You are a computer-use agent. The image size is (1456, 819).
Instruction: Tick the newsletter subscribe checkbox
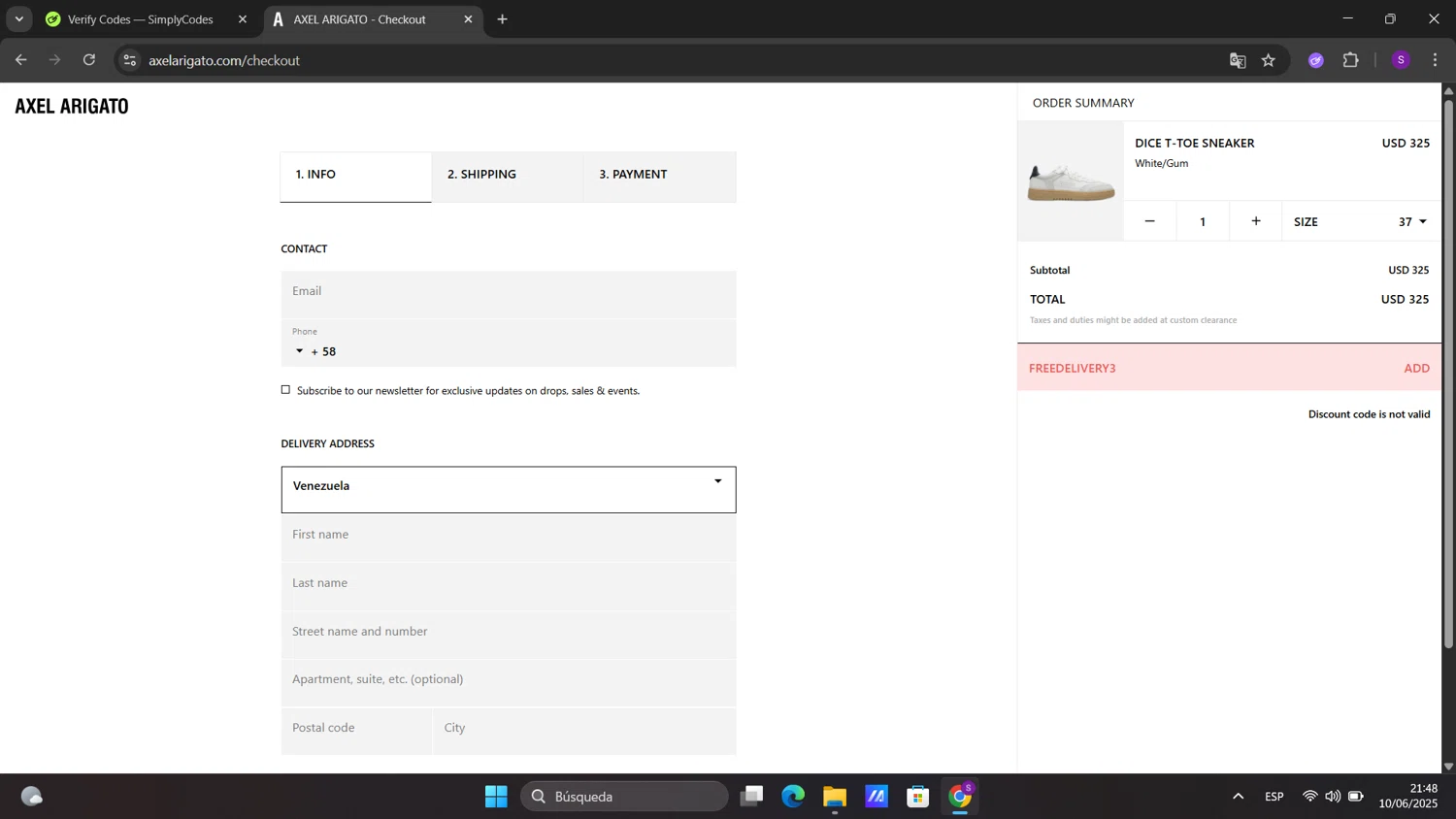[x=285, y=390]
